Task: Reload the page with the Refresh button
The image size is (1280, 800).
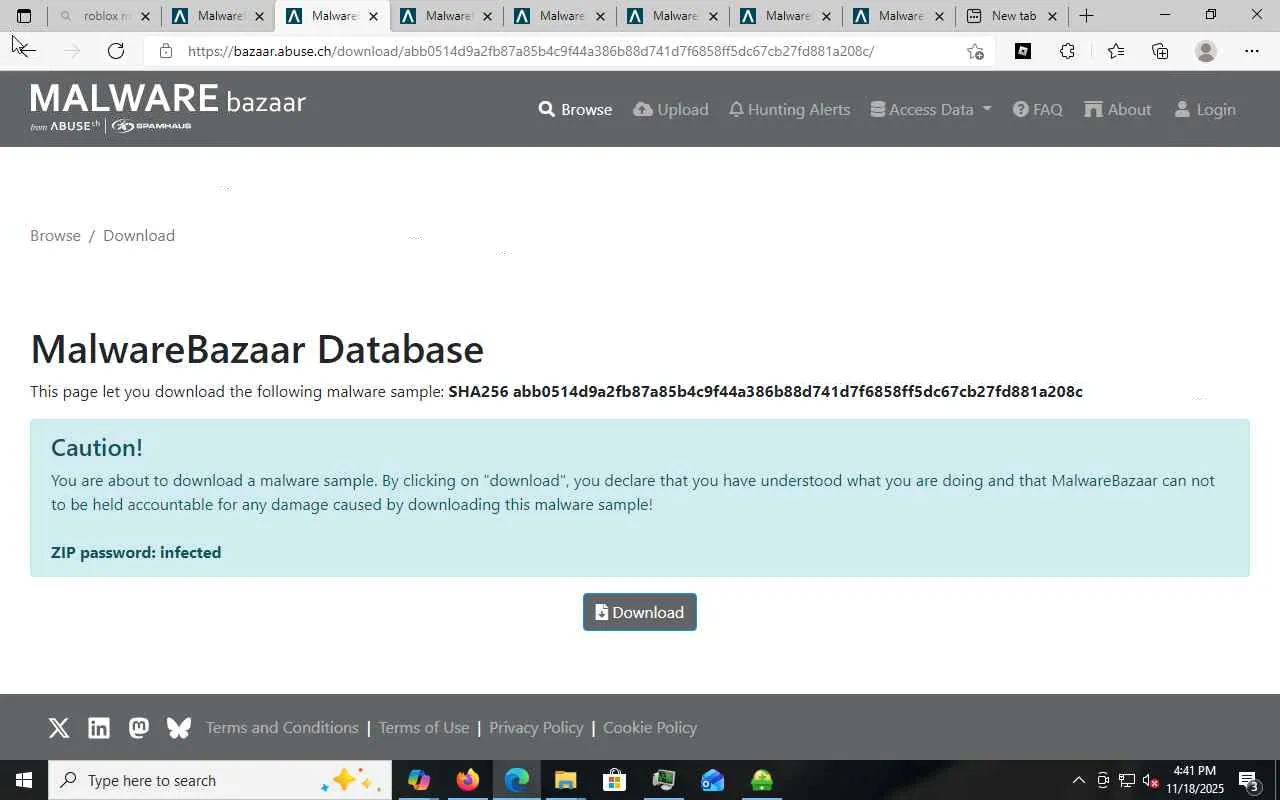Action: tap(116, 51)
